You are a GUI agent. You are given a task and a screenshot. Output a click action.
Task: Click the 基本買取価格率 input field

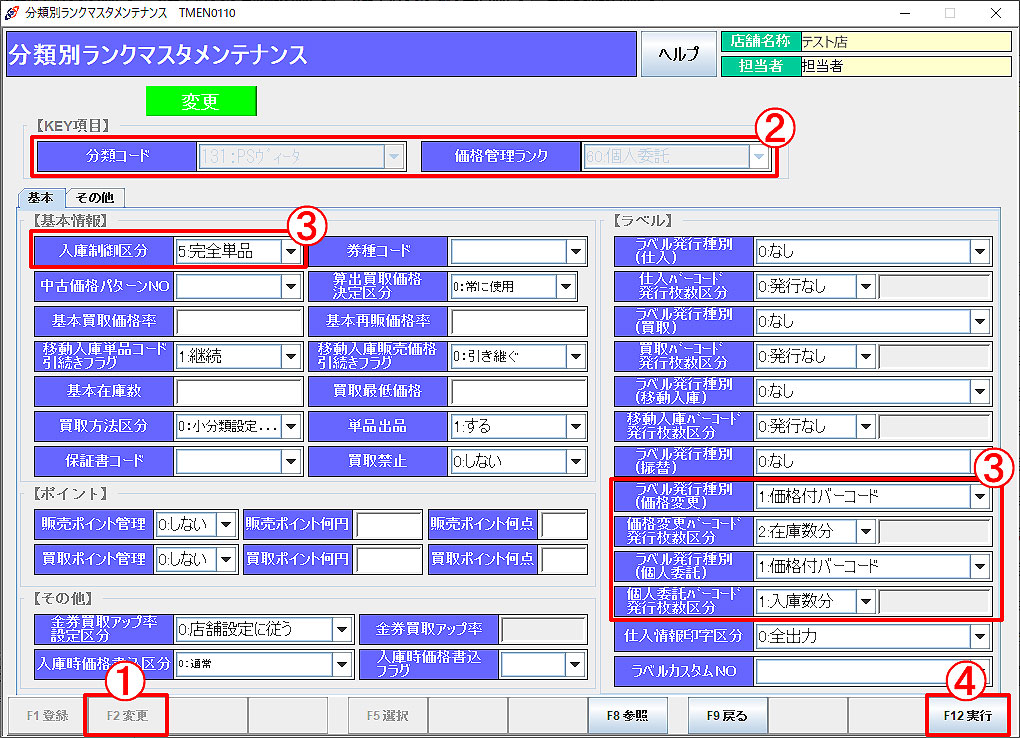click(239, 322)
